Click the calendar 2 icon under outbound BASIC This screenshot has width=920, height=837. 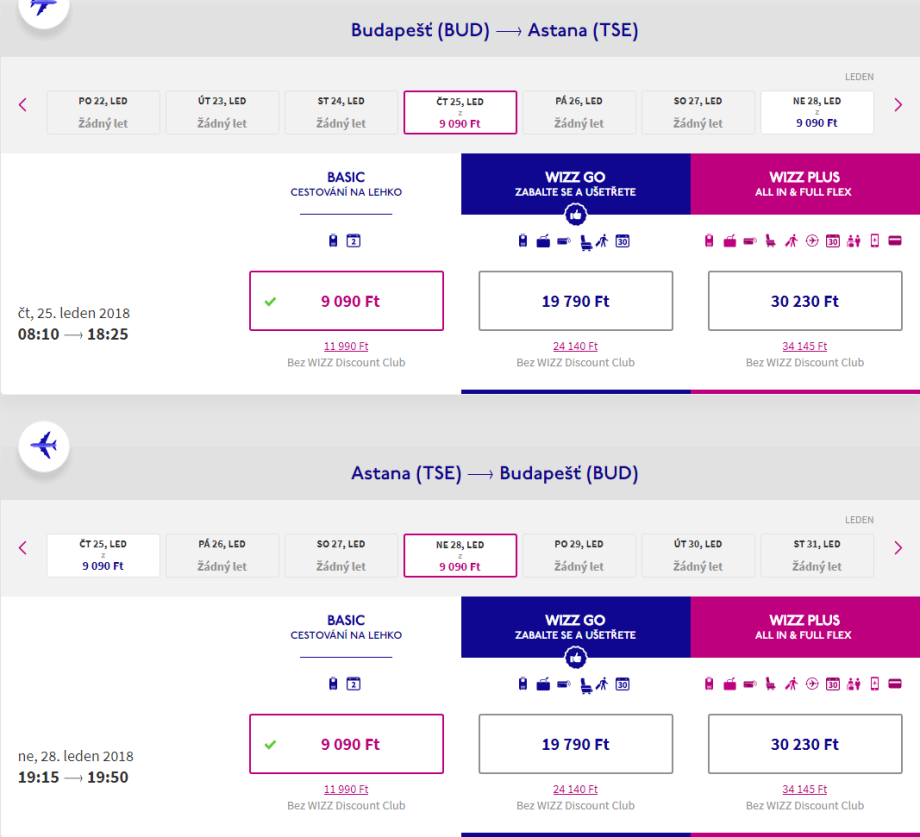tap(353, 241)
